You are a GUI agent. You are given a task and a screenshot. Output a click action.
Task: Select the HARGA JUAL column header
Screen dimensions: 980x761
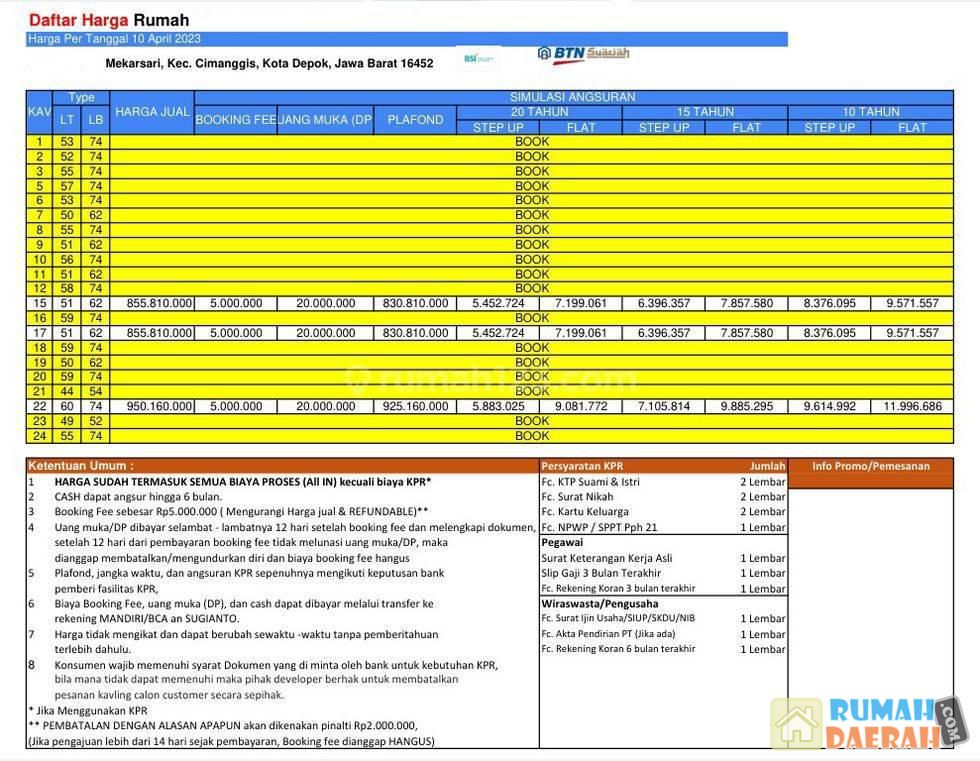point(152,112)
